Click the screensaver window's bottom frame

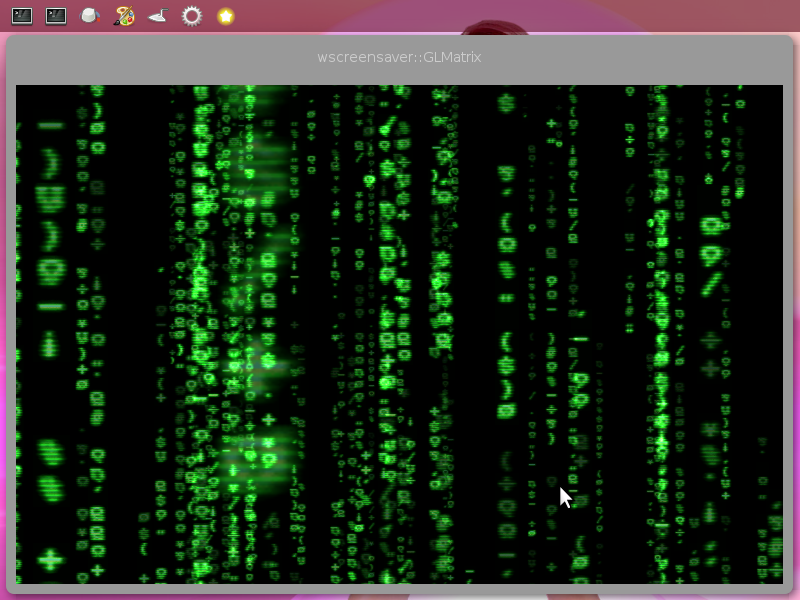click(x=400, y=588)
